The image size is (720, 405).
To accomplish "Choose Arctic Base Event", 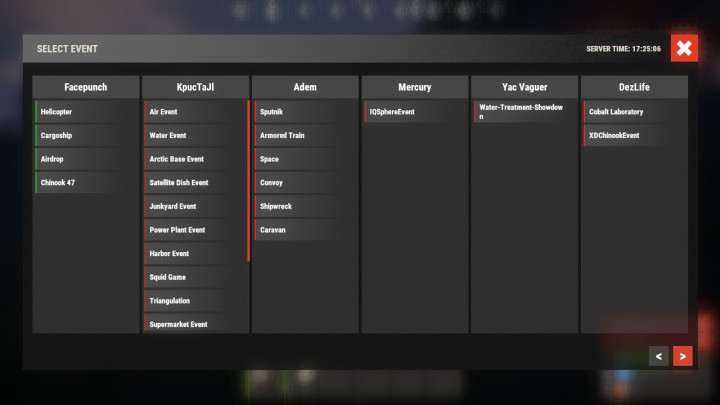I will [x=195, y=159].
